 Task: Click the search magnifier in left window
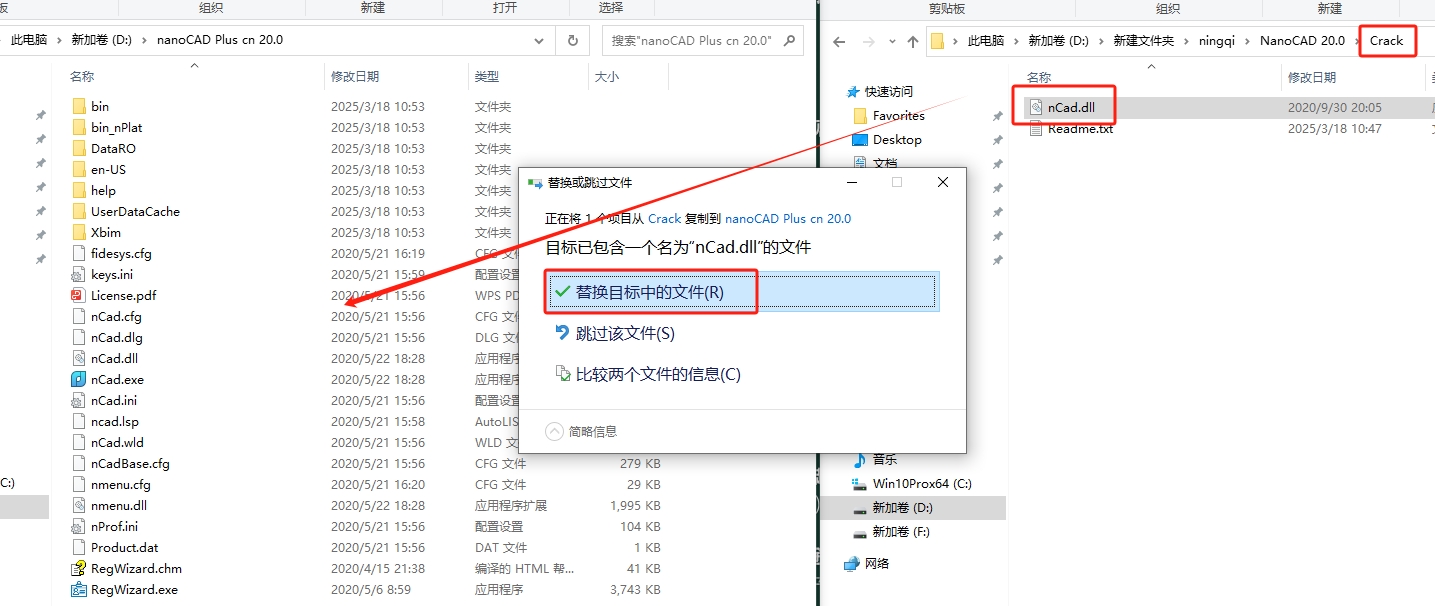788,40
